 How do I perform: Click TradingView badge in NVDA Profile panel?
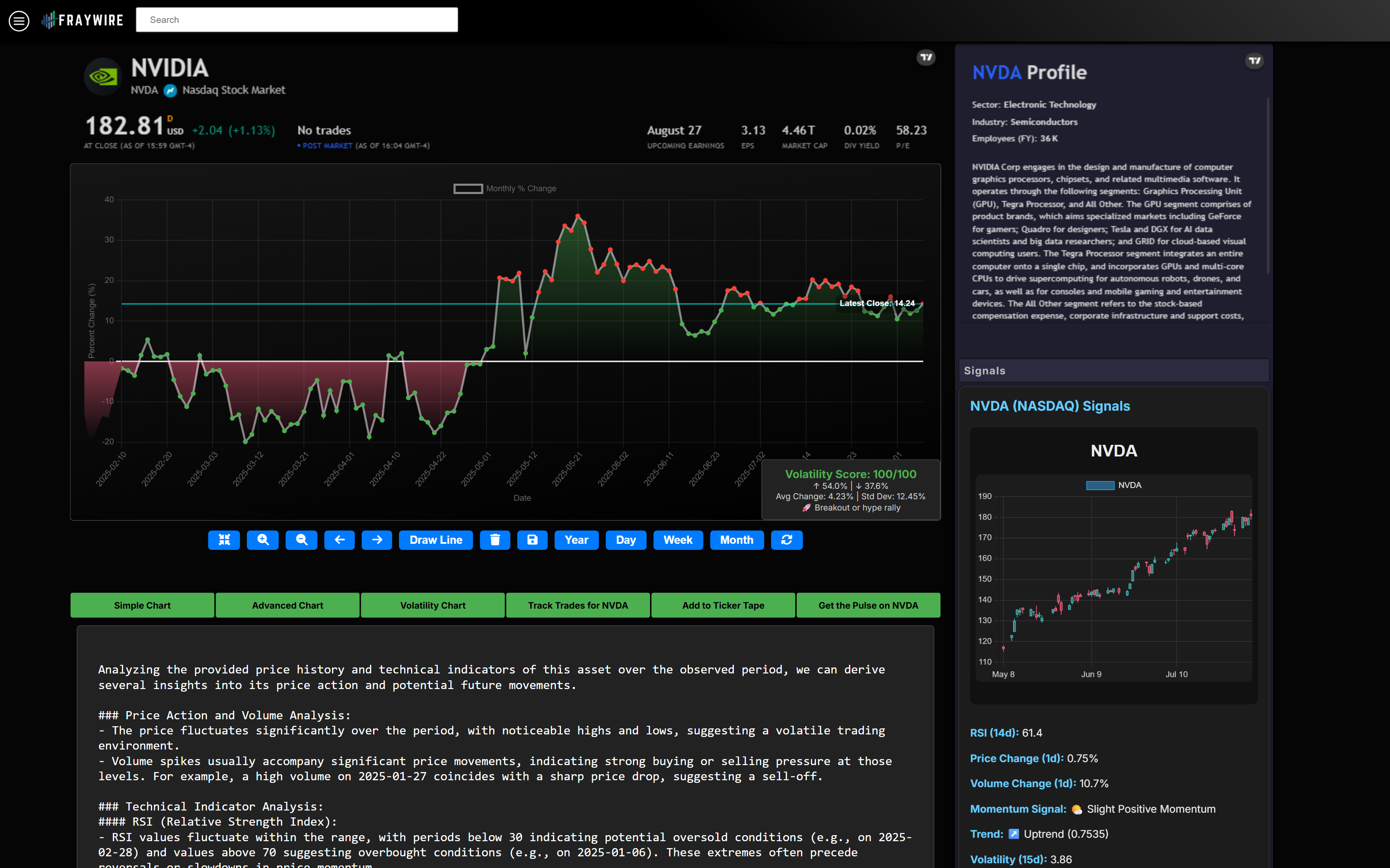click(x=1255, y=61)
